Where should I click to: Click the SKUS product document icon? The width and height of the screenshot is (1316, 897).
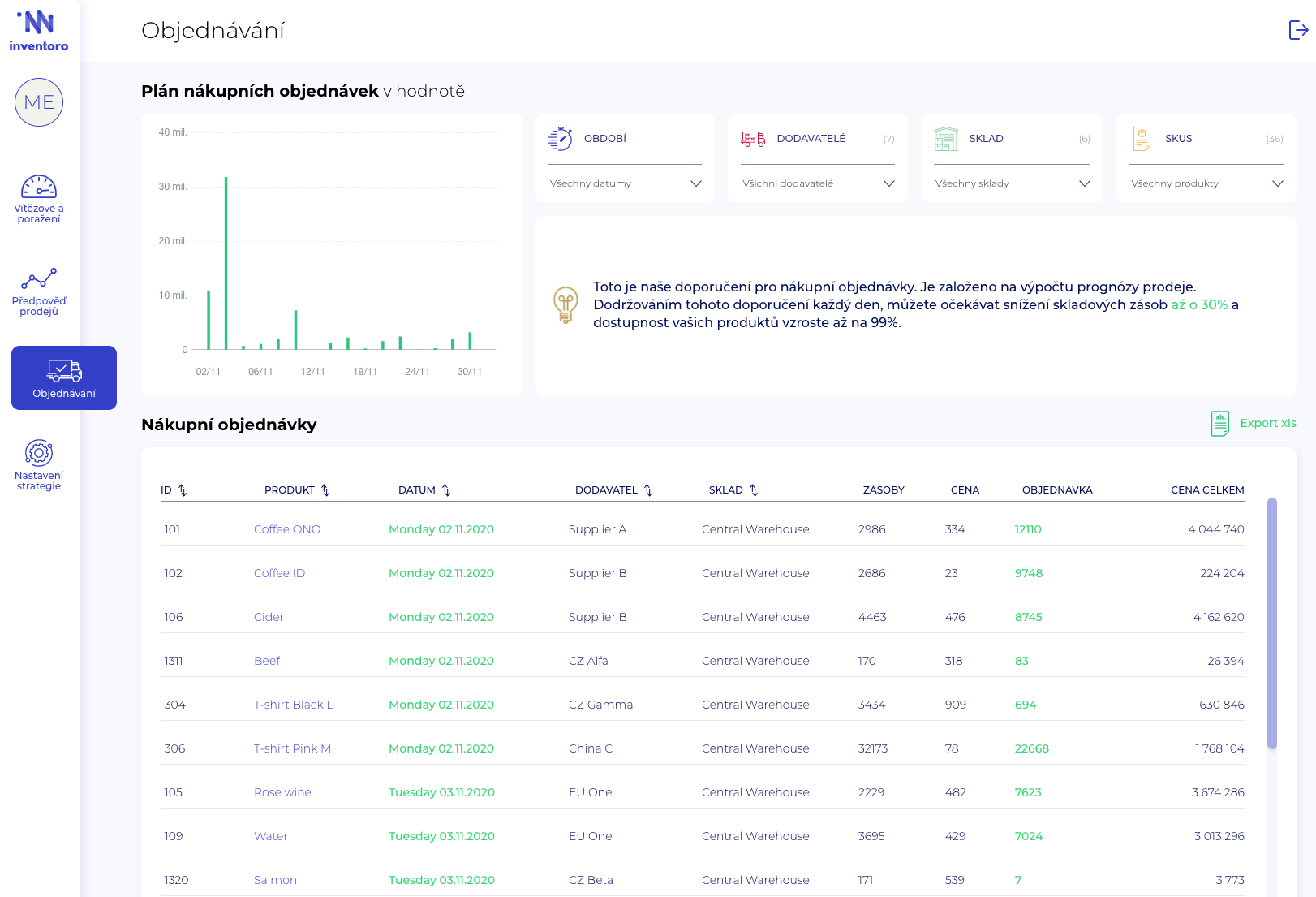click(x=1142, y=139)
